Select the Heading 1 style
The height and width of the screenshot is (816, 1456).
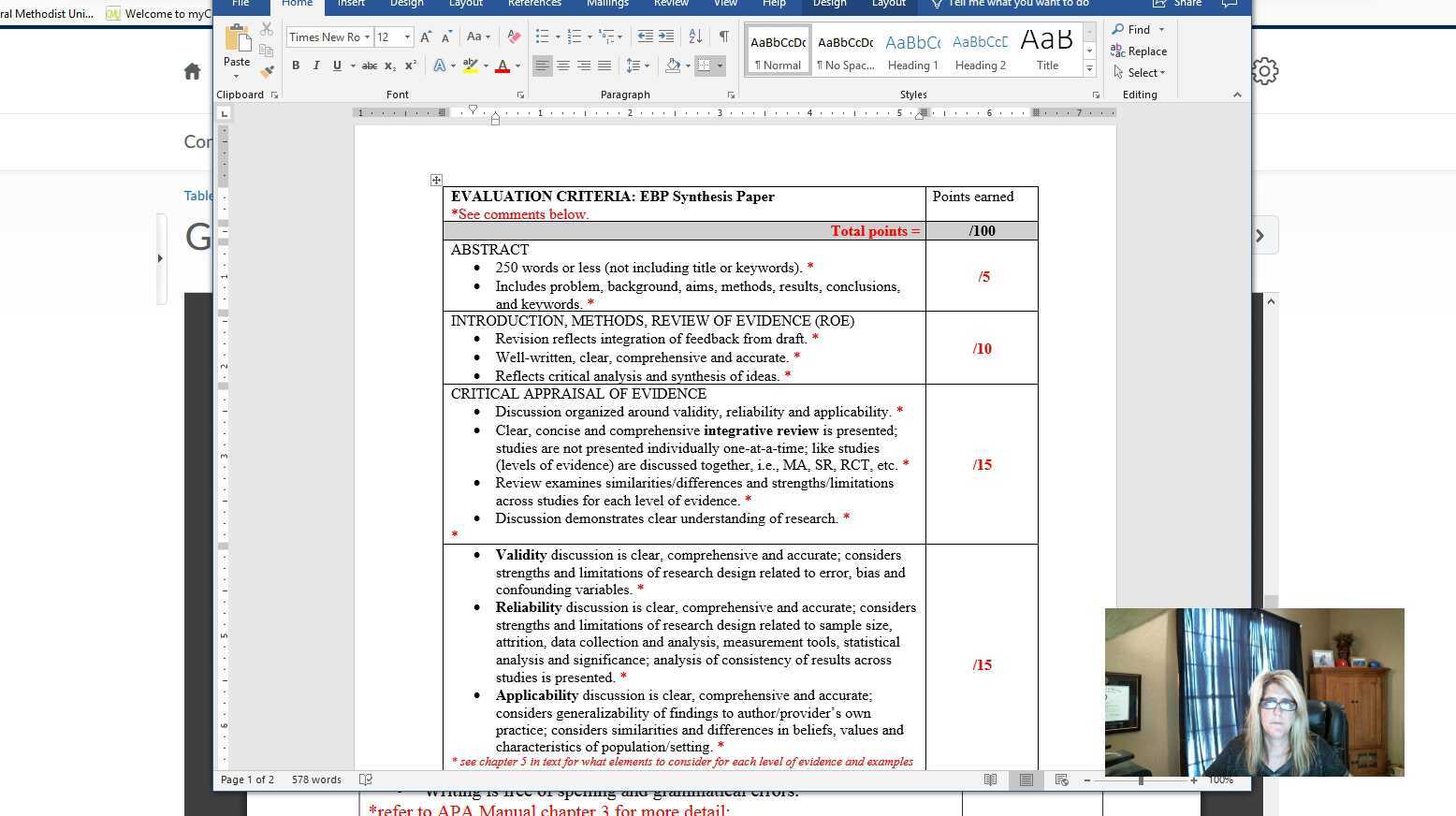[912, 49]
